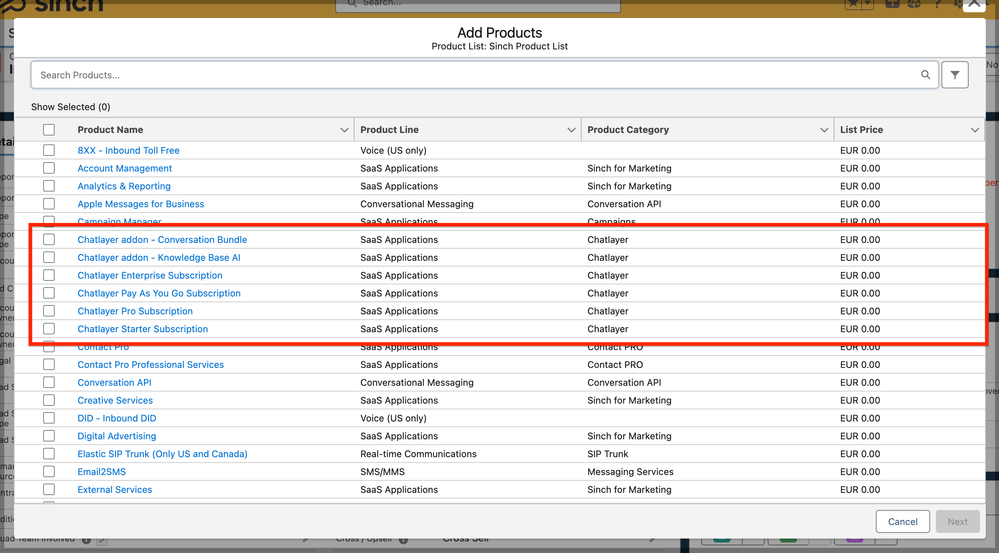This screenshot has height=553, width=999.
Task: Open the External Services link
Action: [115, 489]
